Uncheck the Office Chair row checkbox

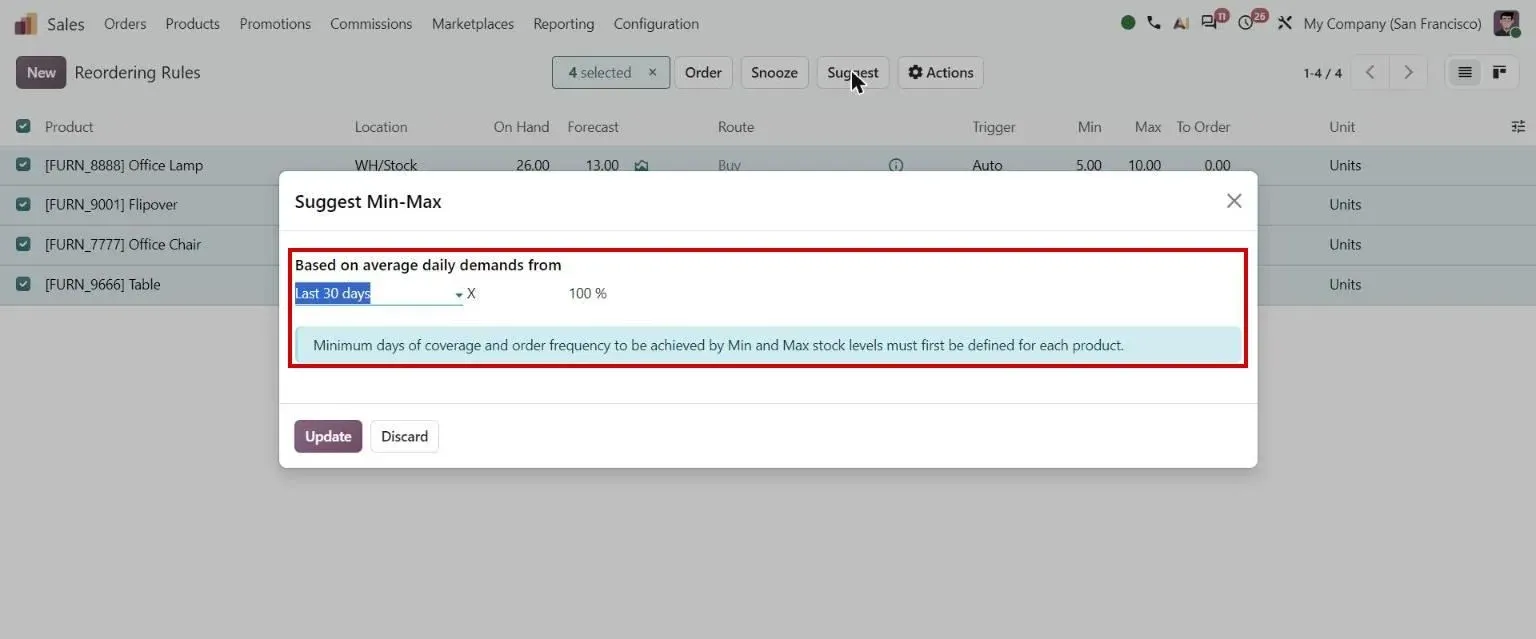[23, 244]
